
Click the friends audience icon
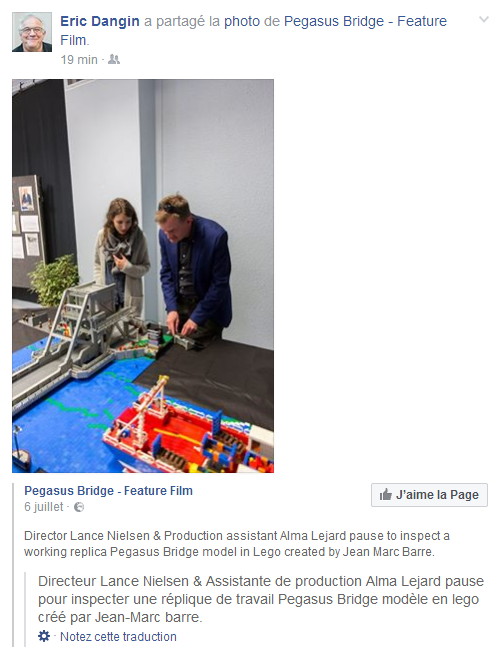(114, 59)
